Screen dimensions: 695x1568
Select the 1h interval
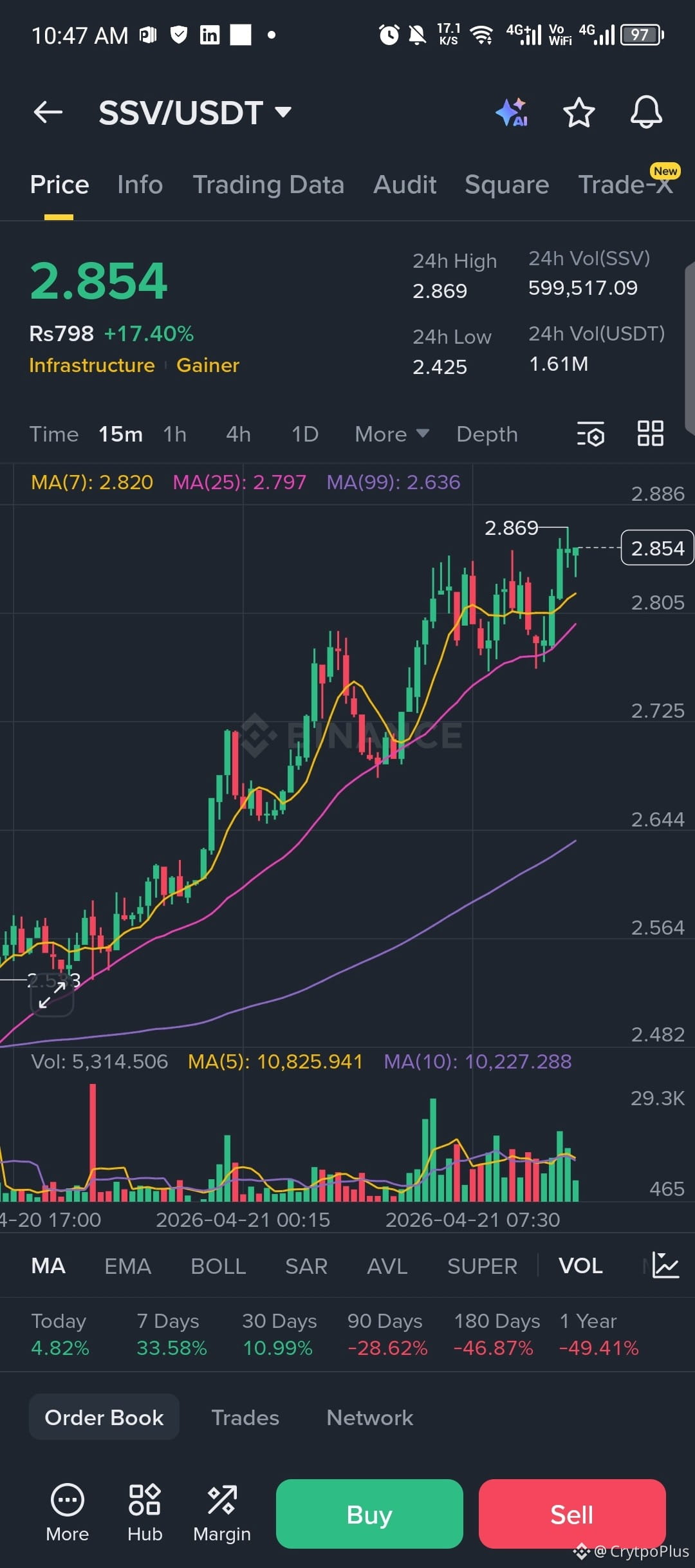coord(175,434)
